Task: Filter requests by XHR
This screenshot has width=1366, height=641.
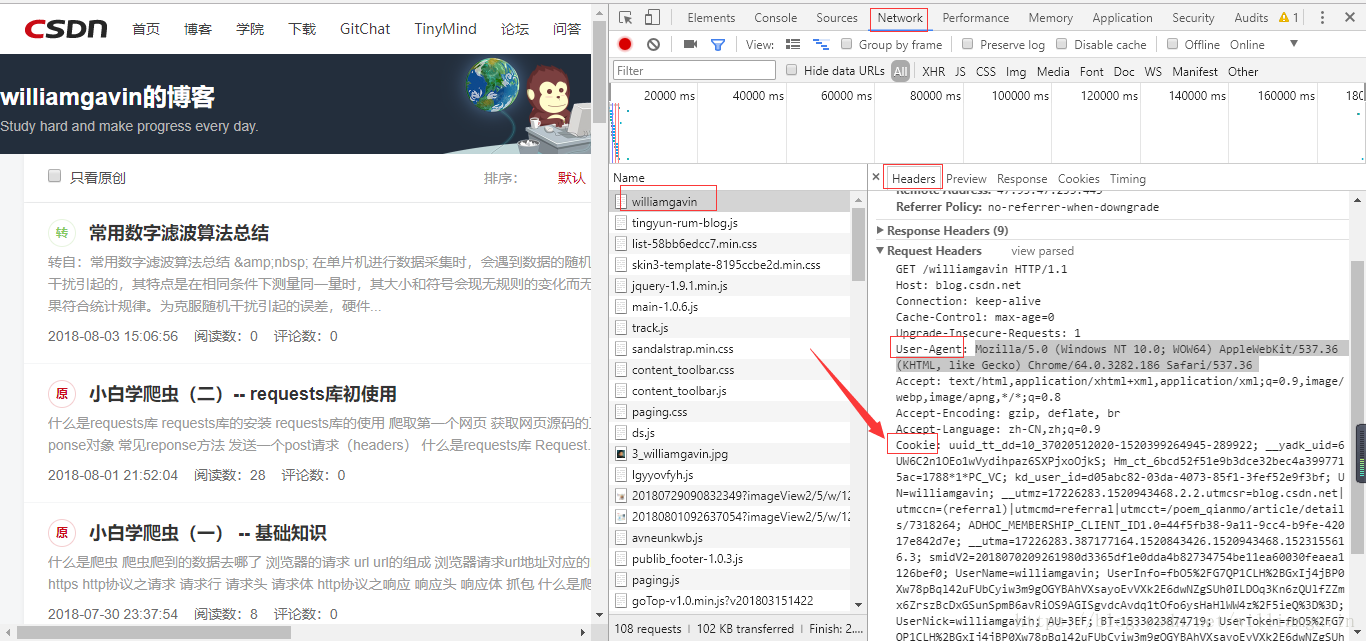Action: (933, 71)
